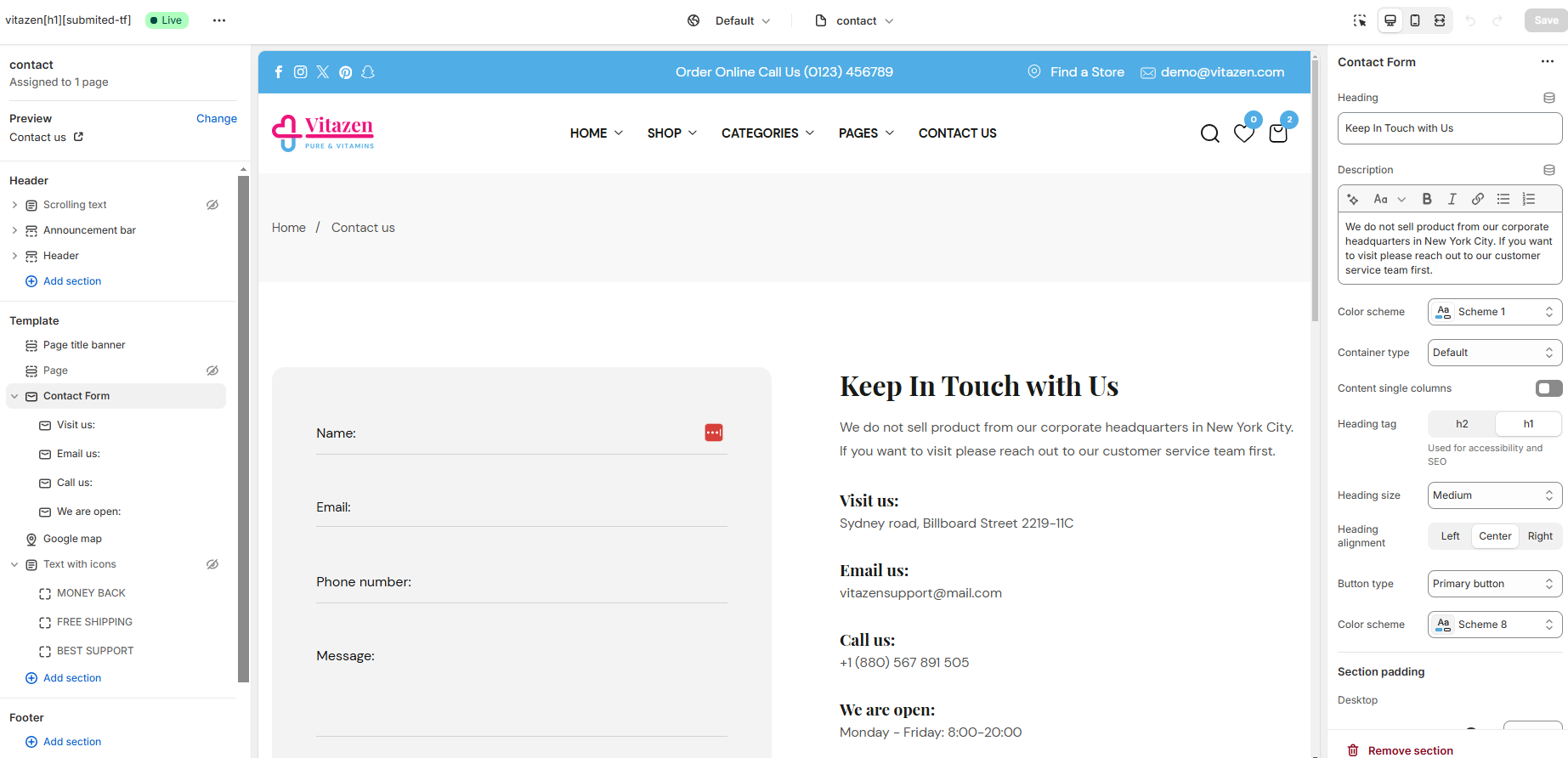Open the store search magnifier icon
The width and height of the screenshot is (1568, 758).
1210,133
